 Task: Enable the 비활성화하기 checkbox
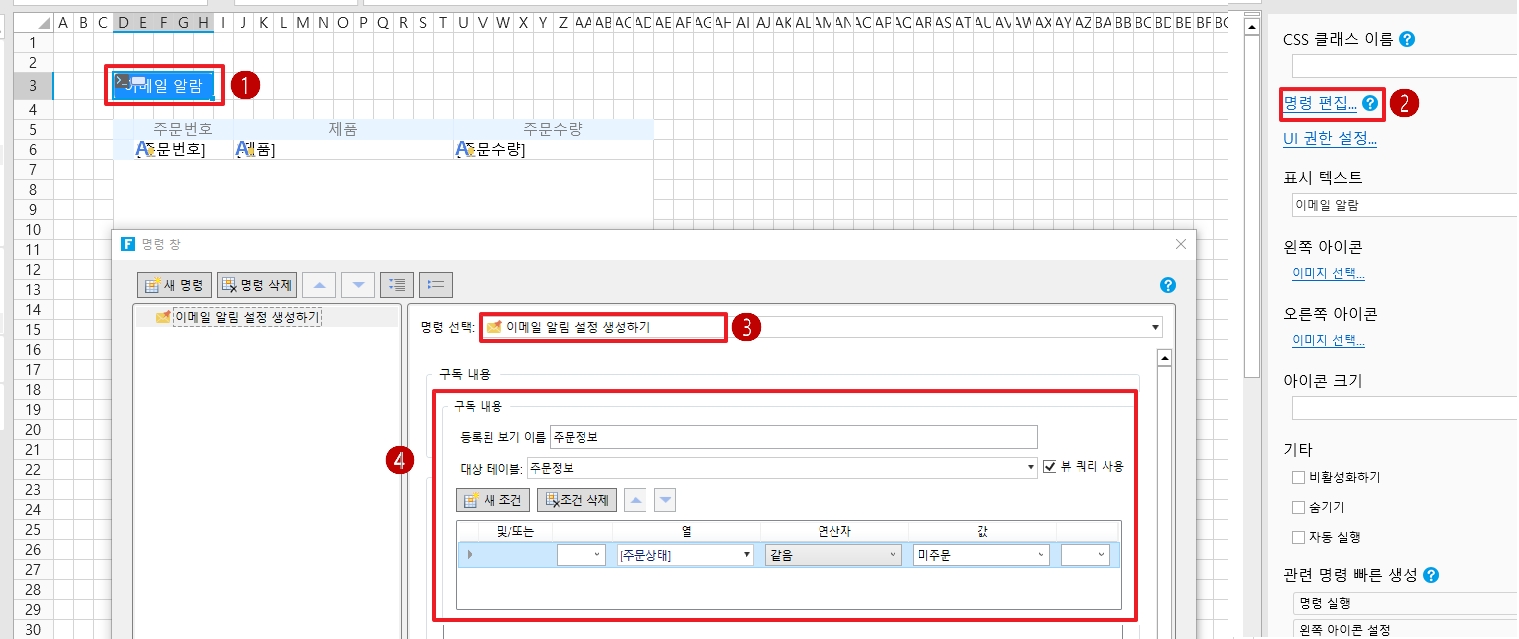tap(1299, 477)
